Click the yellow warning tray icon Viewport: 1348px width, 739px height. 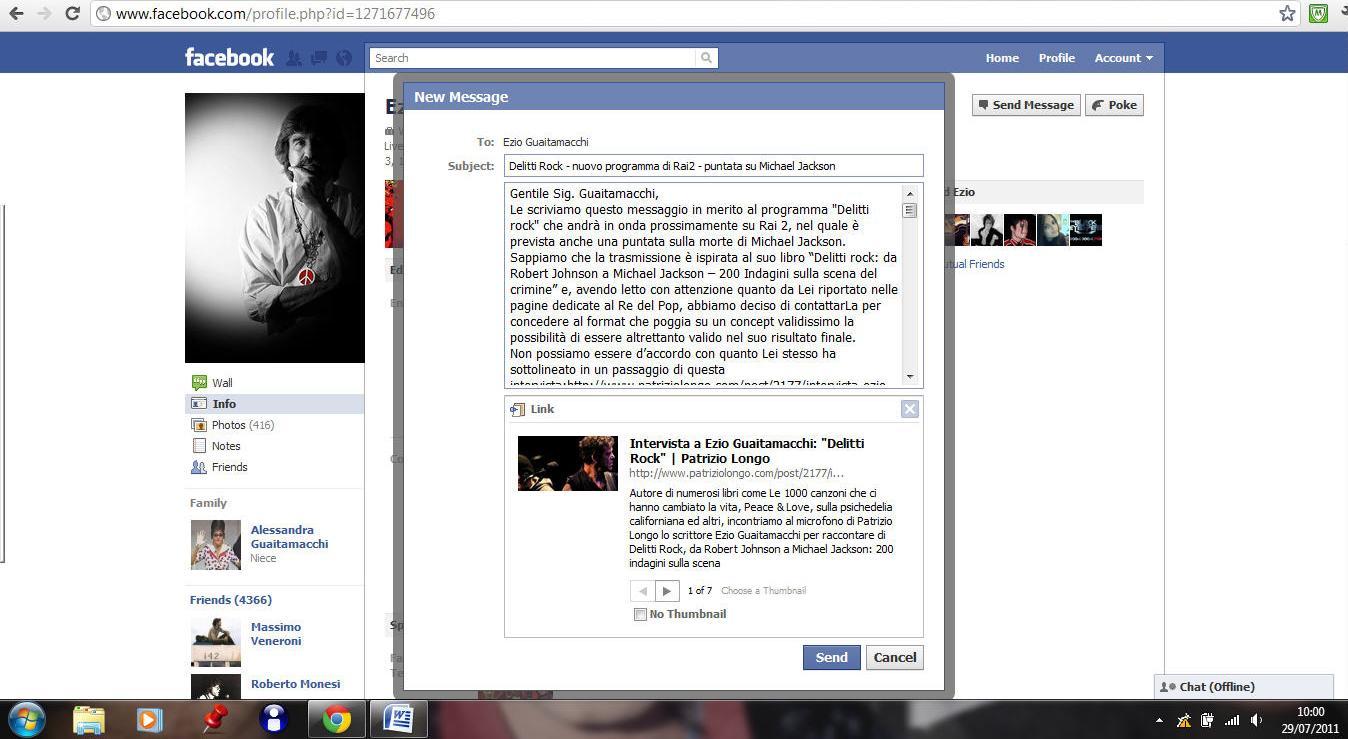click(x=1184, y=720)
